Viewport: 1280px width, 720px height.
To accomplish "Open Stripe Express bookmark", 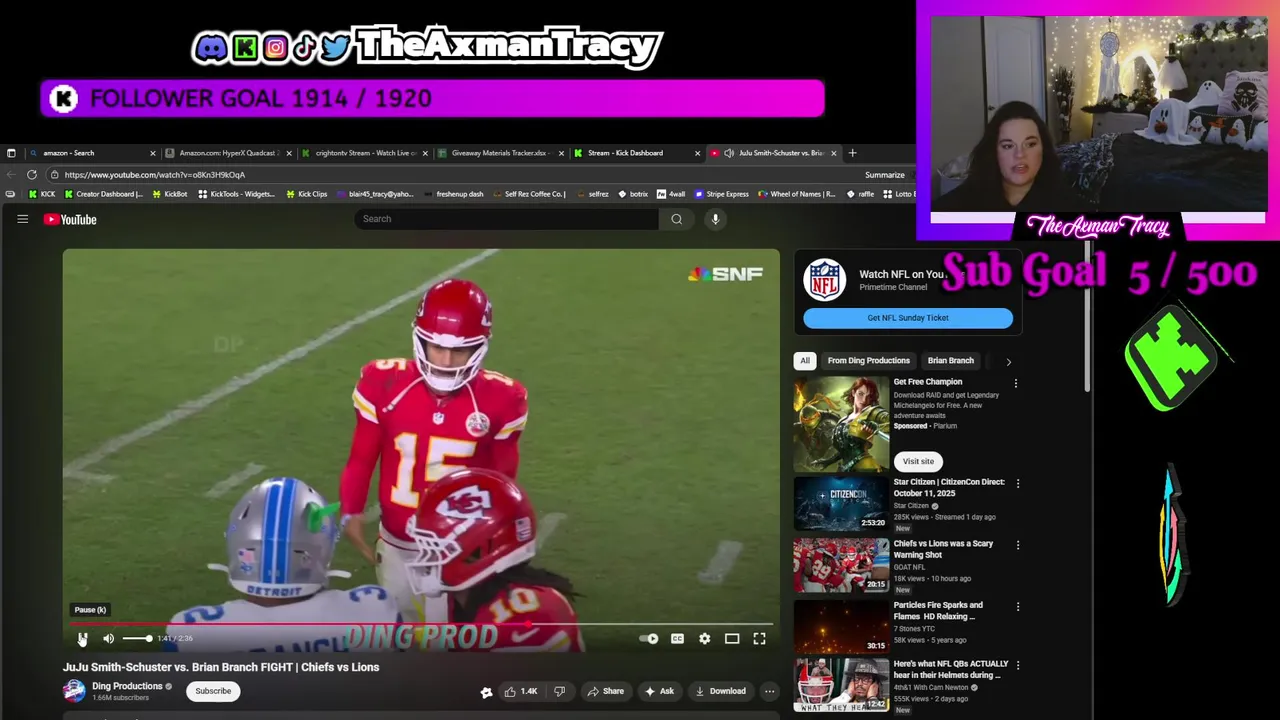I will pyautogui.click(x=721, y=194).
